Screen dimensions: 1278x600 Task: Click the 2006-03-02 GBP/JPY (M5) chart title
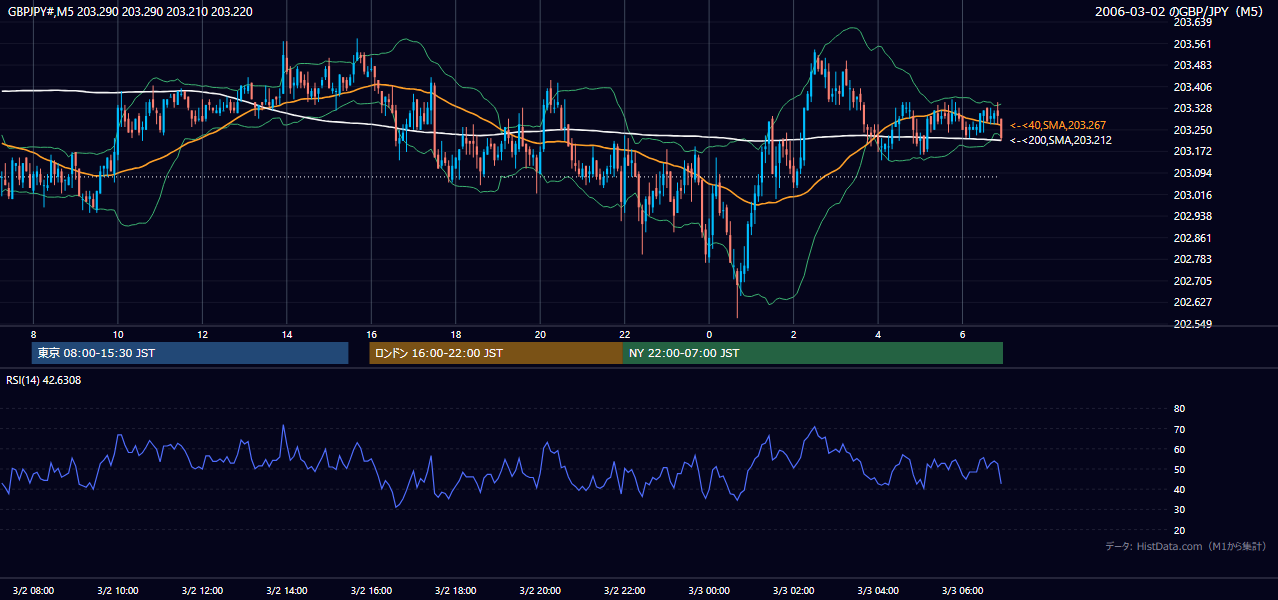[1181, 11]
